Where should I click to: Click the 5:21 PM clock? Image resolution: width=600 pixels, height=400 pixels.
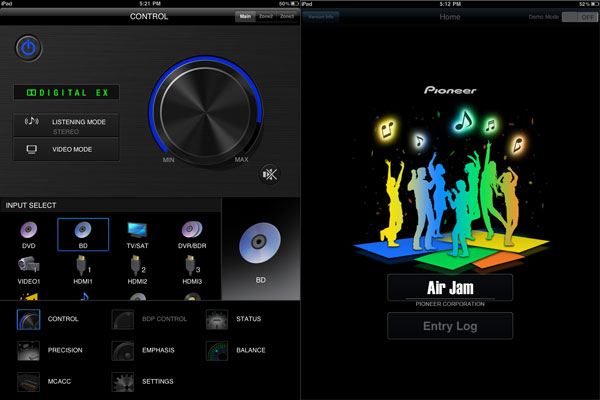[150, 3]
